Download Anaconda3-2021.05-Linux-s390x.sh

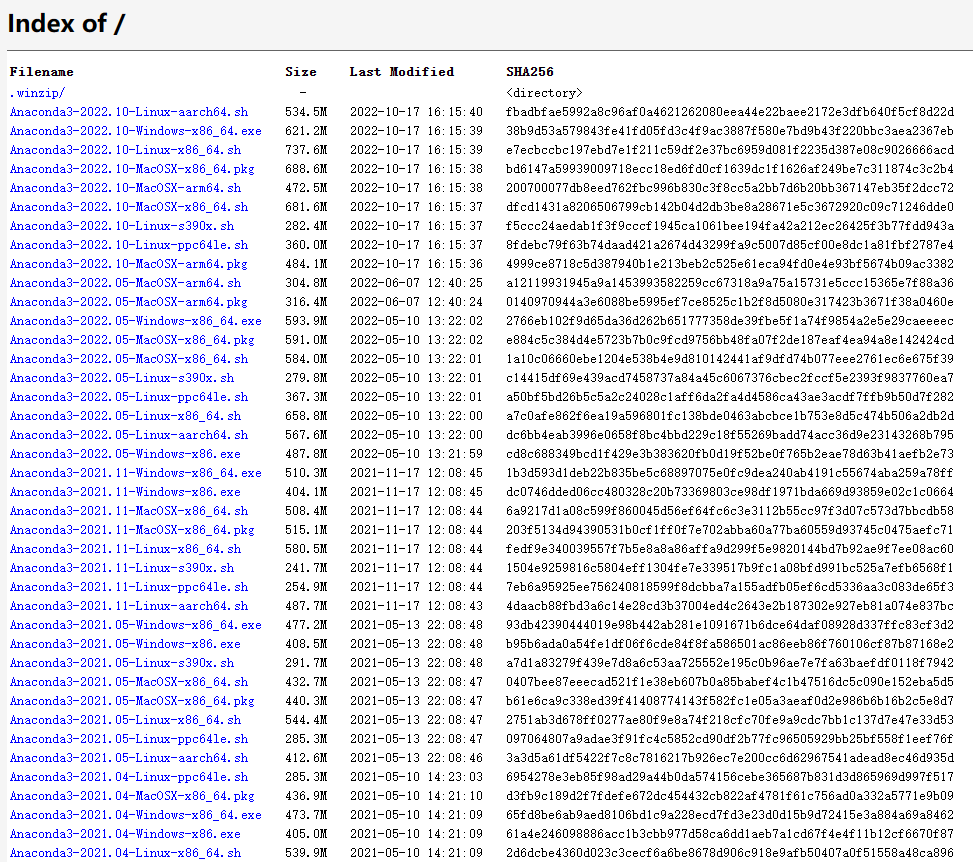coord(122,663)
